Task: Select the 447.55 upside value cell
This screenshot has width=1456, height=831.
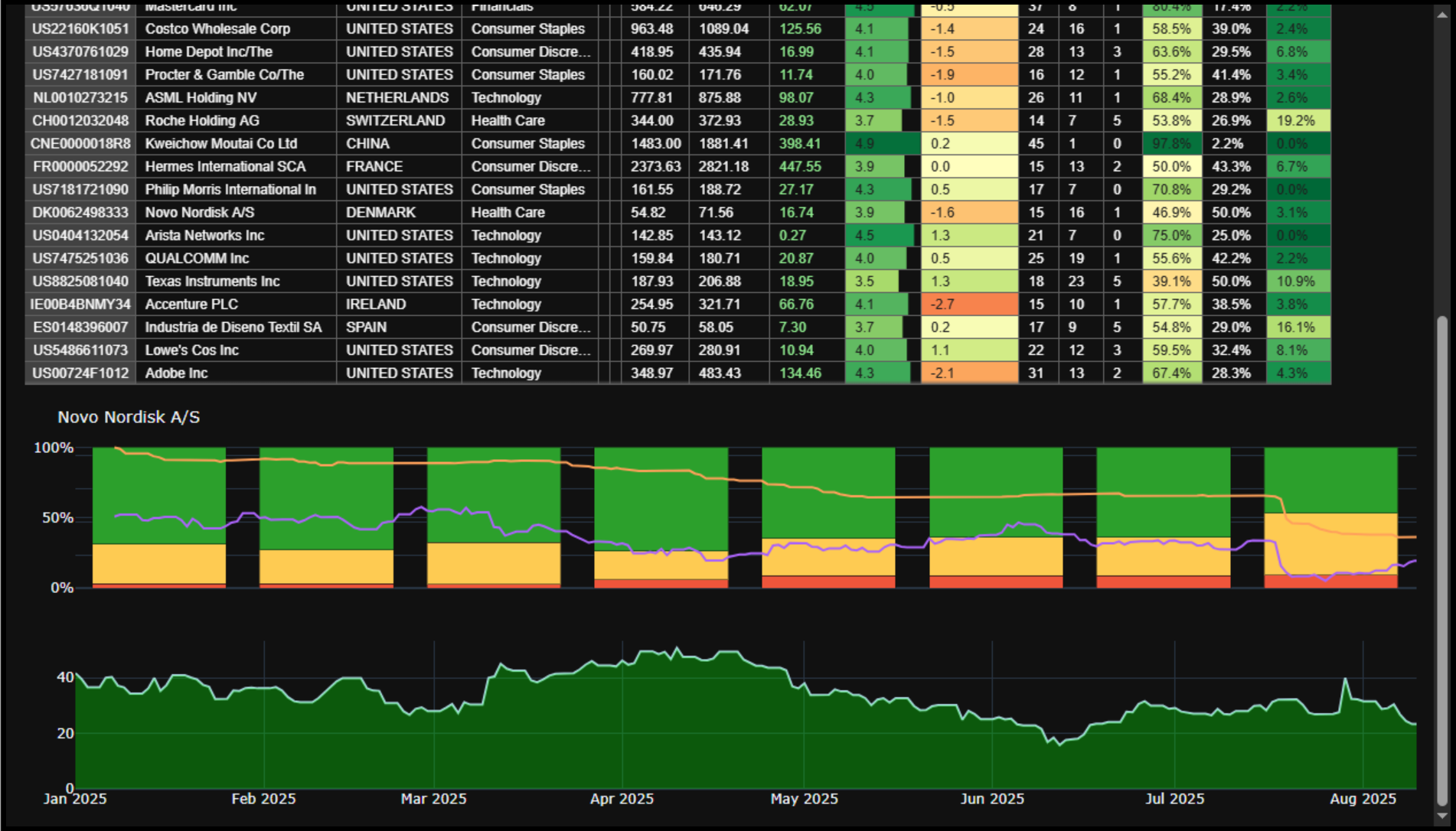Action: 807,167
